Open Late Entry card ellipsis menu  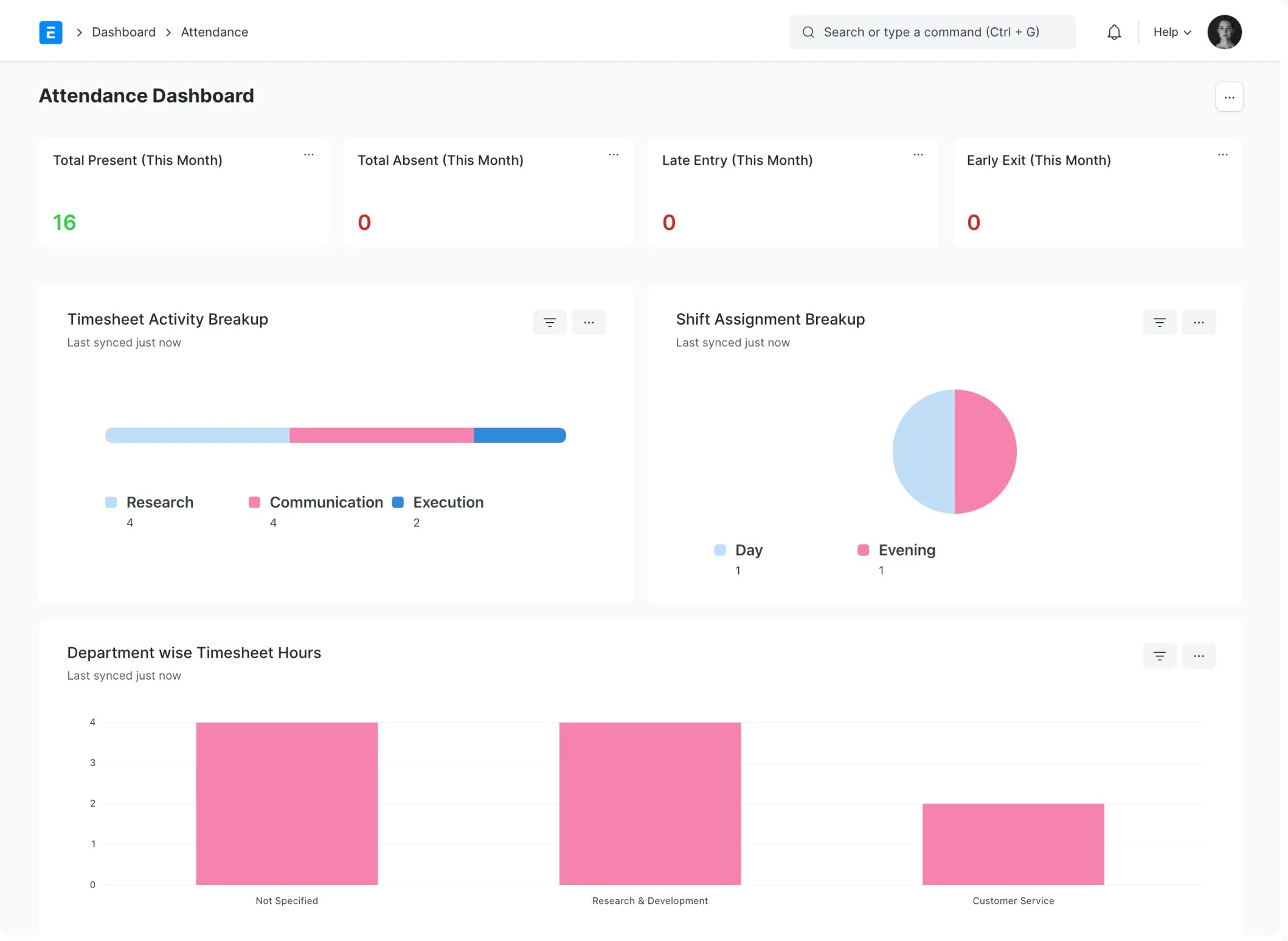tap(918, 155)
